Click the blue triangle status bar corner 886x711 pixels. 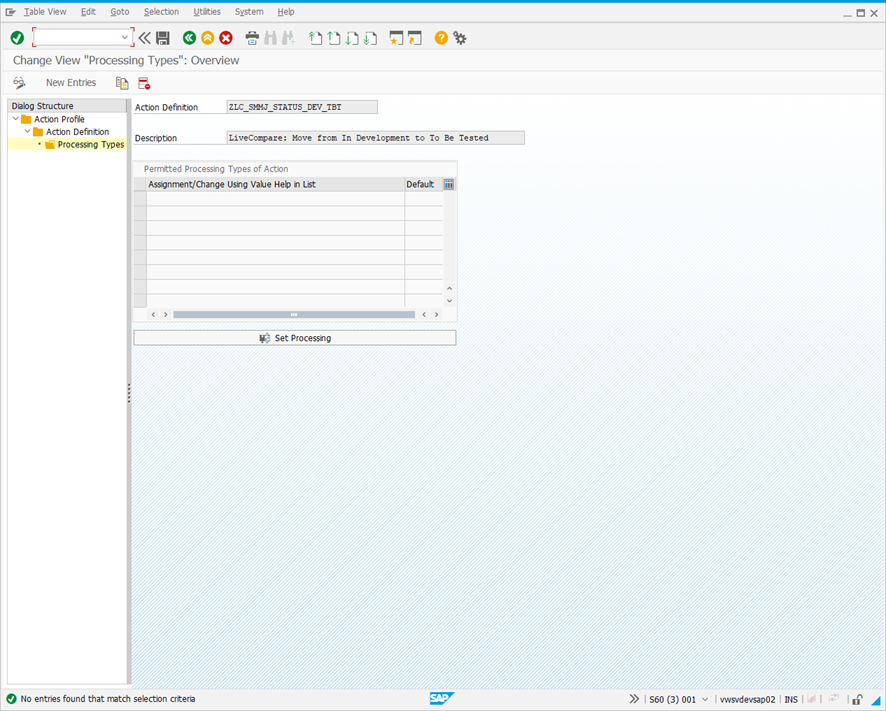pyautogui.click(x=876, y=701)
